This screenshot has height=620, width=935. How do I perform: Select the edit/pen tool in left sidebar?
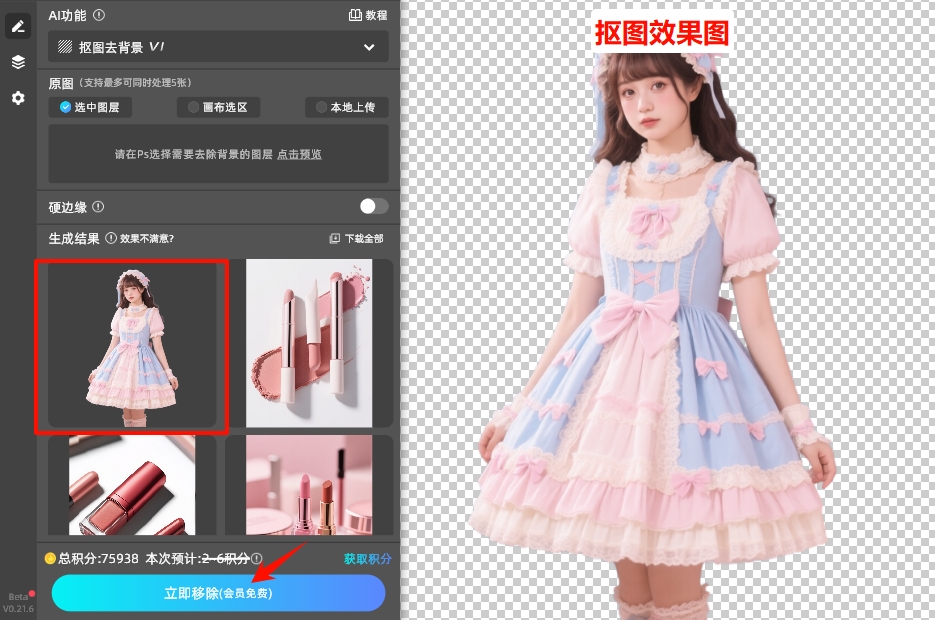pyautogui.click(x=17, y=26)
